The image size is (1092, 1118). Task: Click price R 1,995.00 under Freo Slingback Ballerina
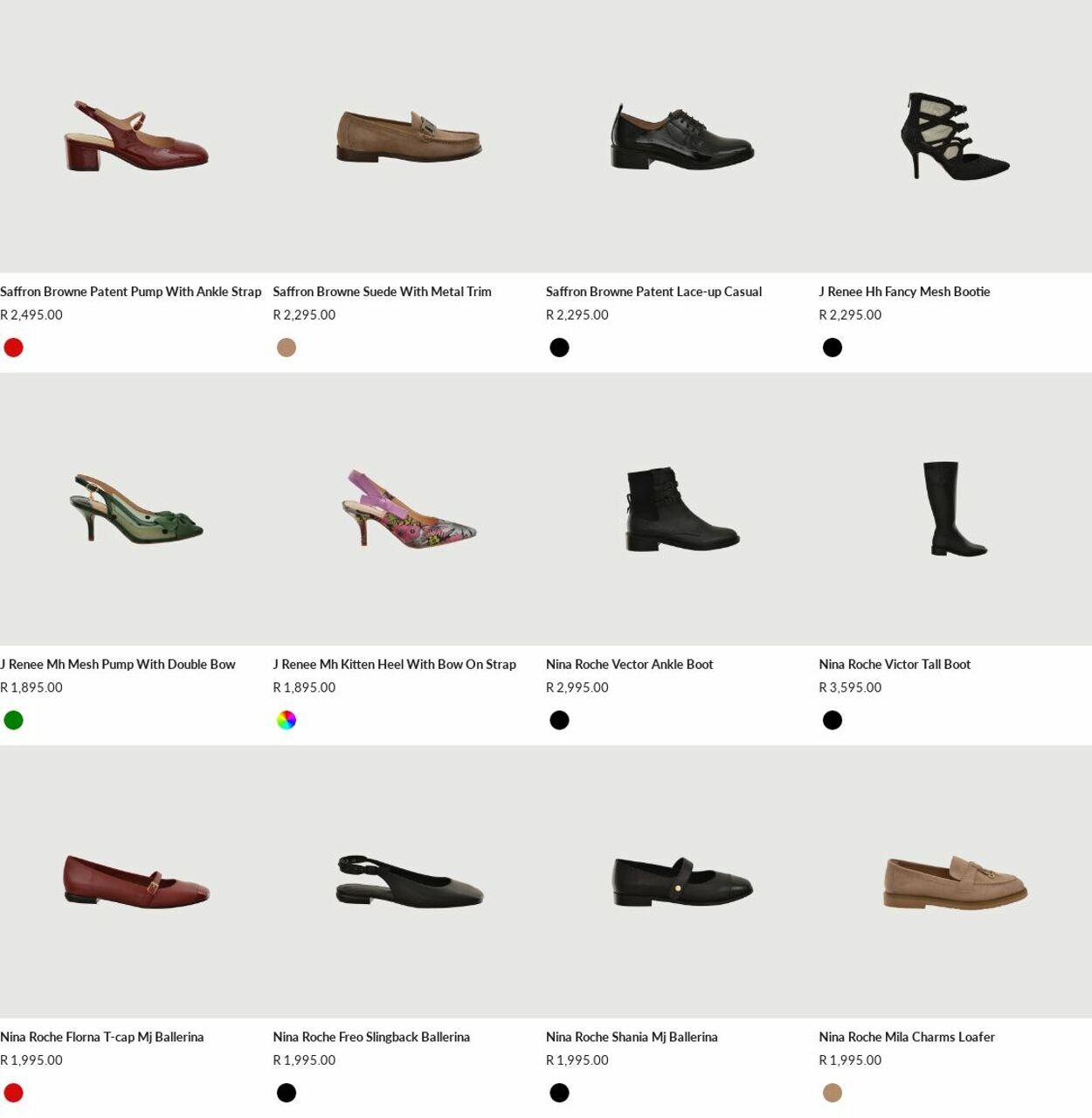[304, 1060]
